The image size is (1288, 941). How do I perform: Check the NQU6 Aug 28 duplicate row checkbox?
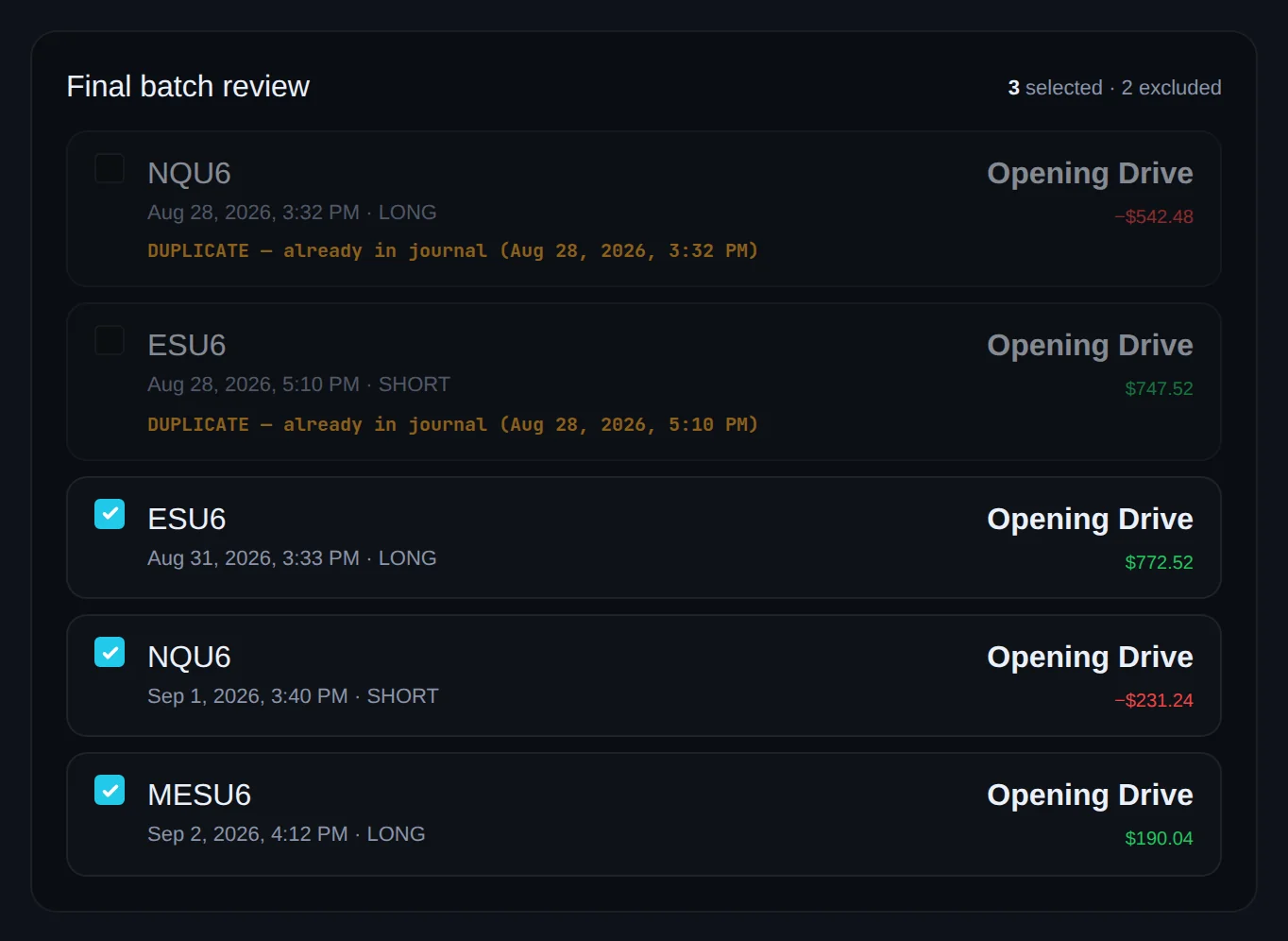click(x=110, y=168)
